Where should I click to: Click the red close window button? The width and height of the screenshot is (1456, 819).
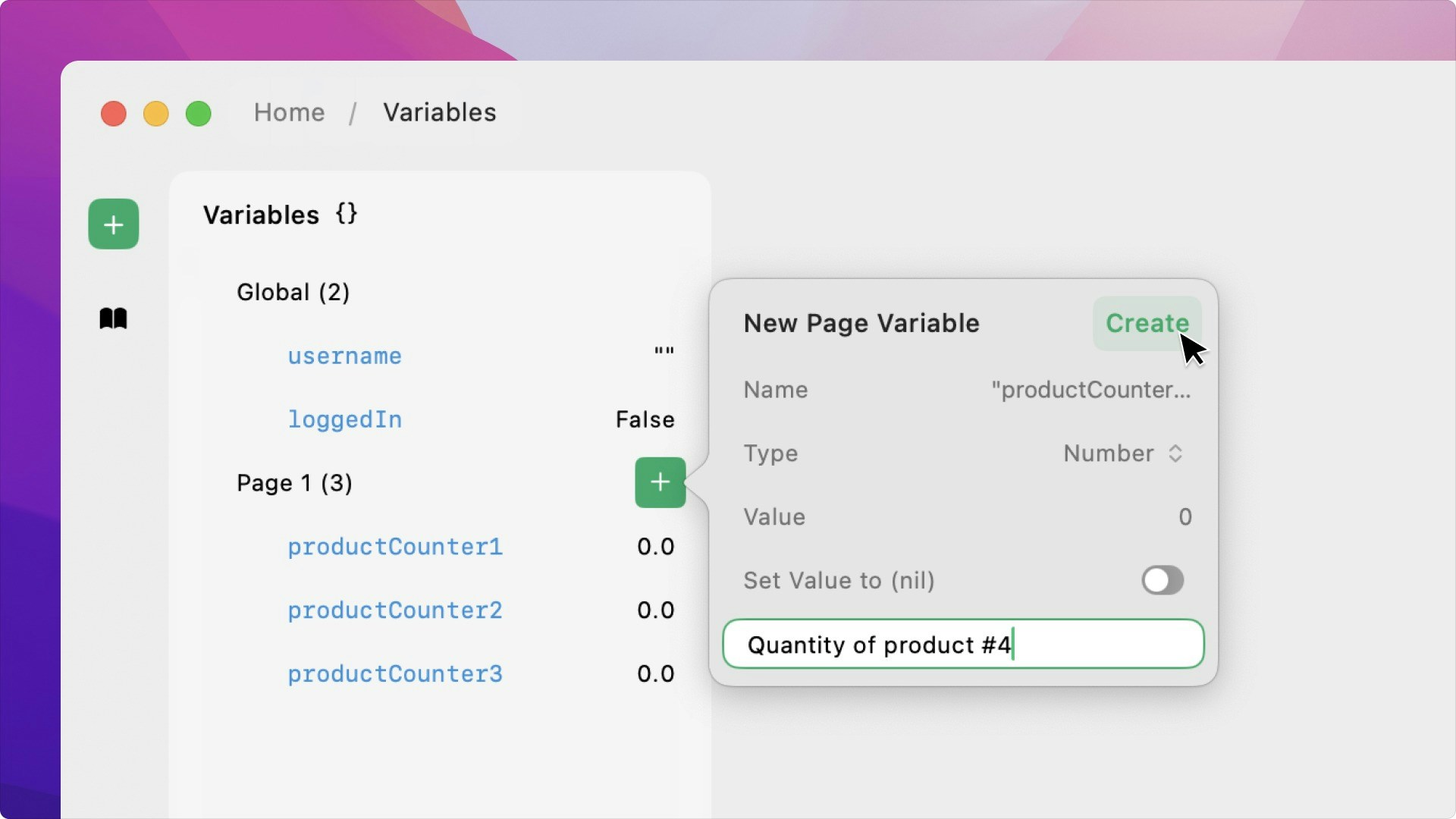pos(114,114)
